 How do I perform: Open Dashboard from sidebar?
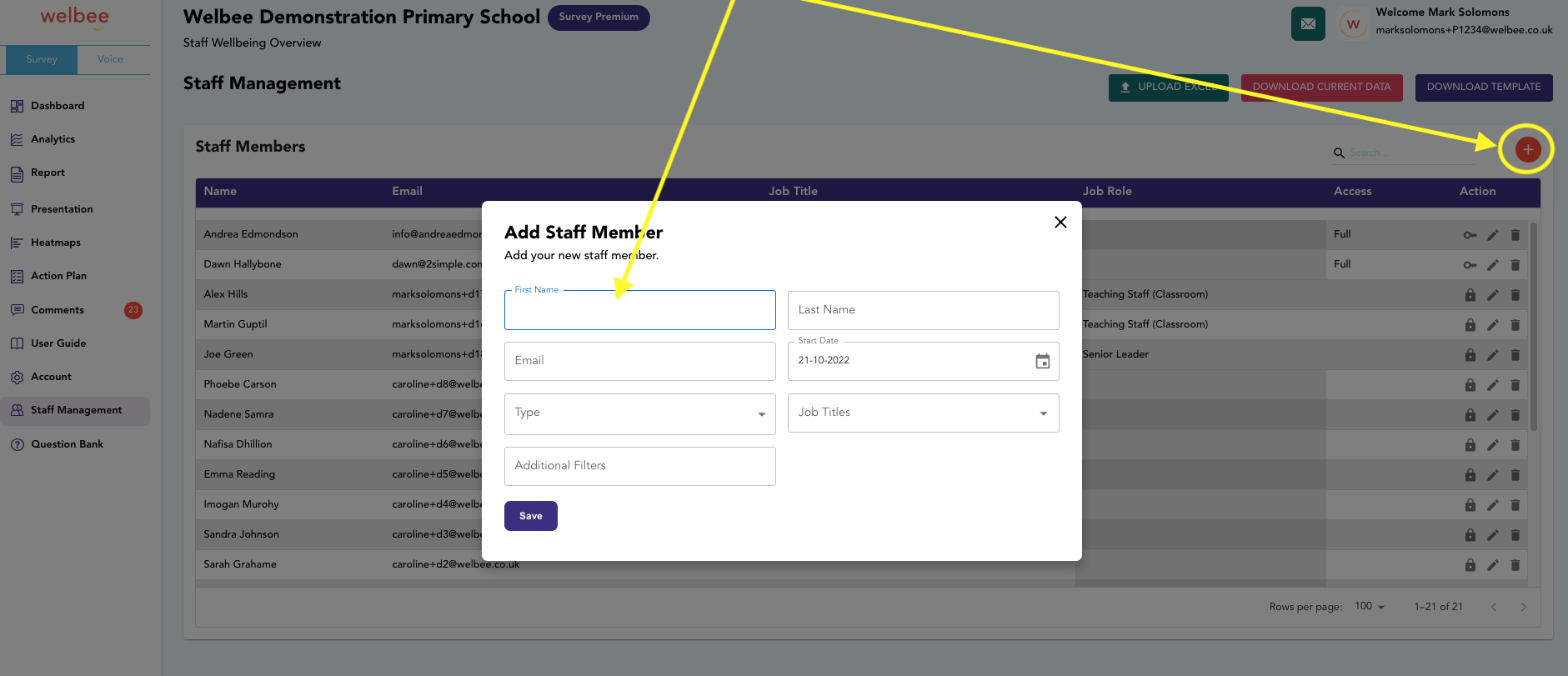point(75,106)
